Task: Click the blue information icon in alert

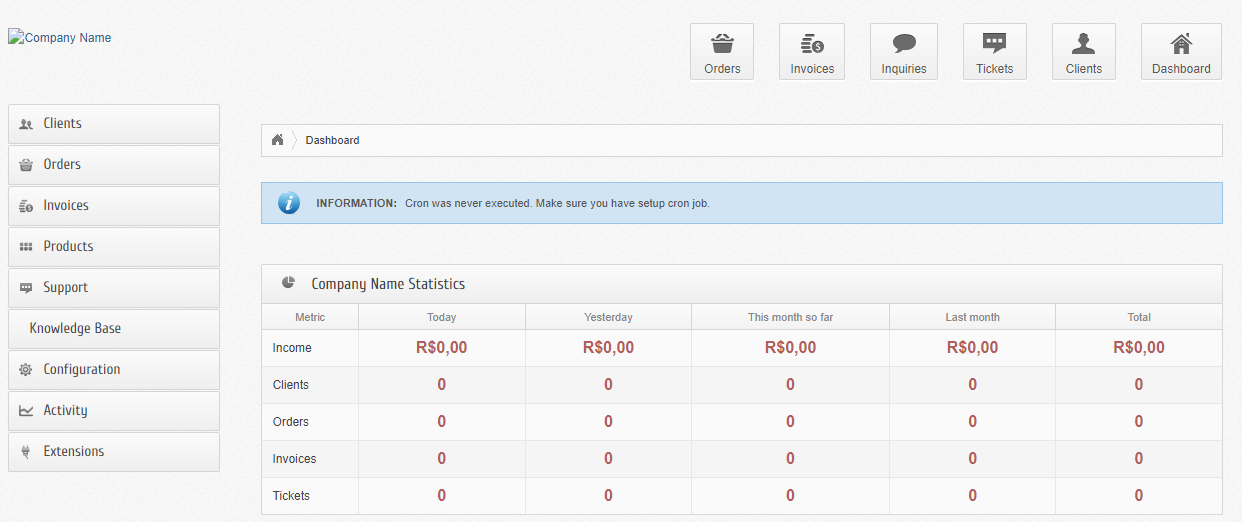Action: coord(289,203)
